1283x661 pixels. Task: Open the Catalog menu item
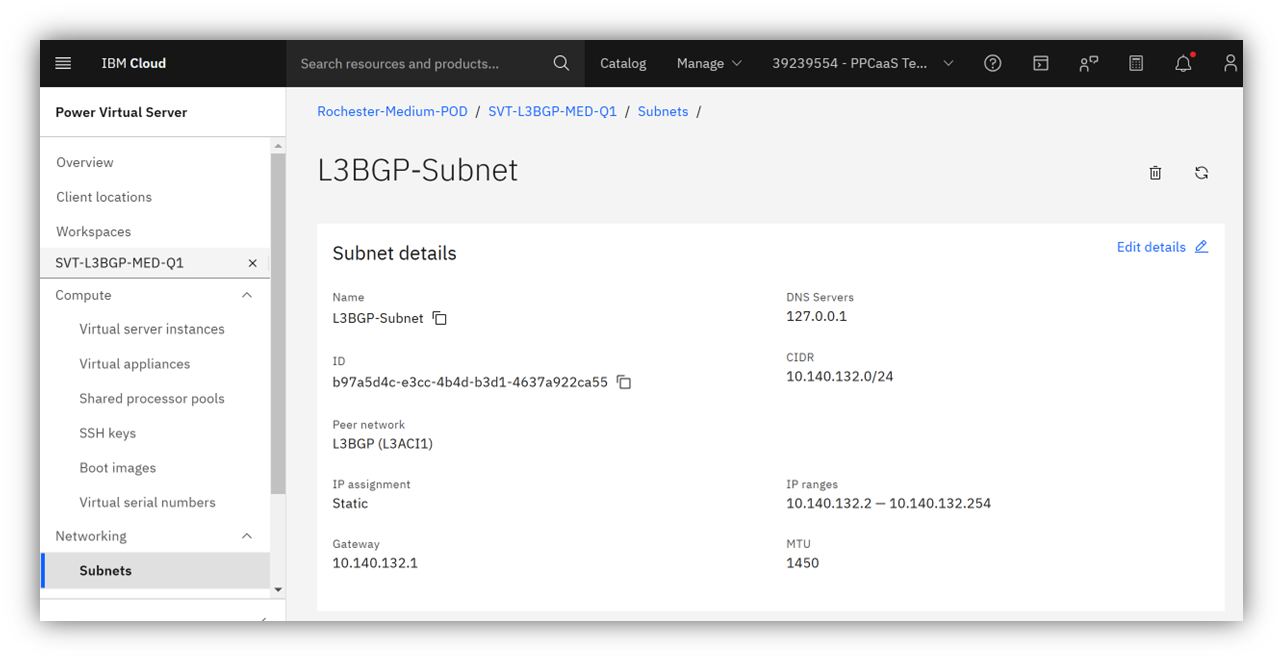click(x=622, y=63)
